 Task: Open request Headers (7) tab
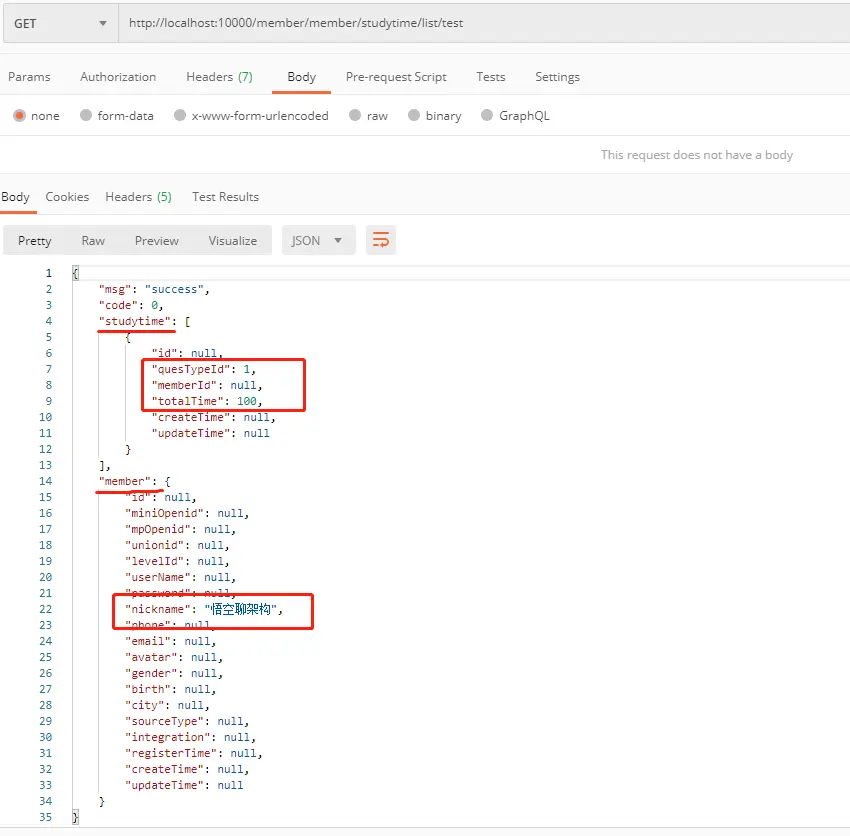(x=220, y=77)
